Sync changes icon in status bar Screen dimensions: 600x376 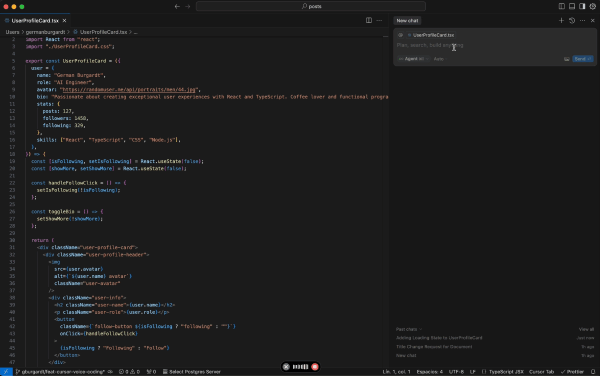point(110,371)
